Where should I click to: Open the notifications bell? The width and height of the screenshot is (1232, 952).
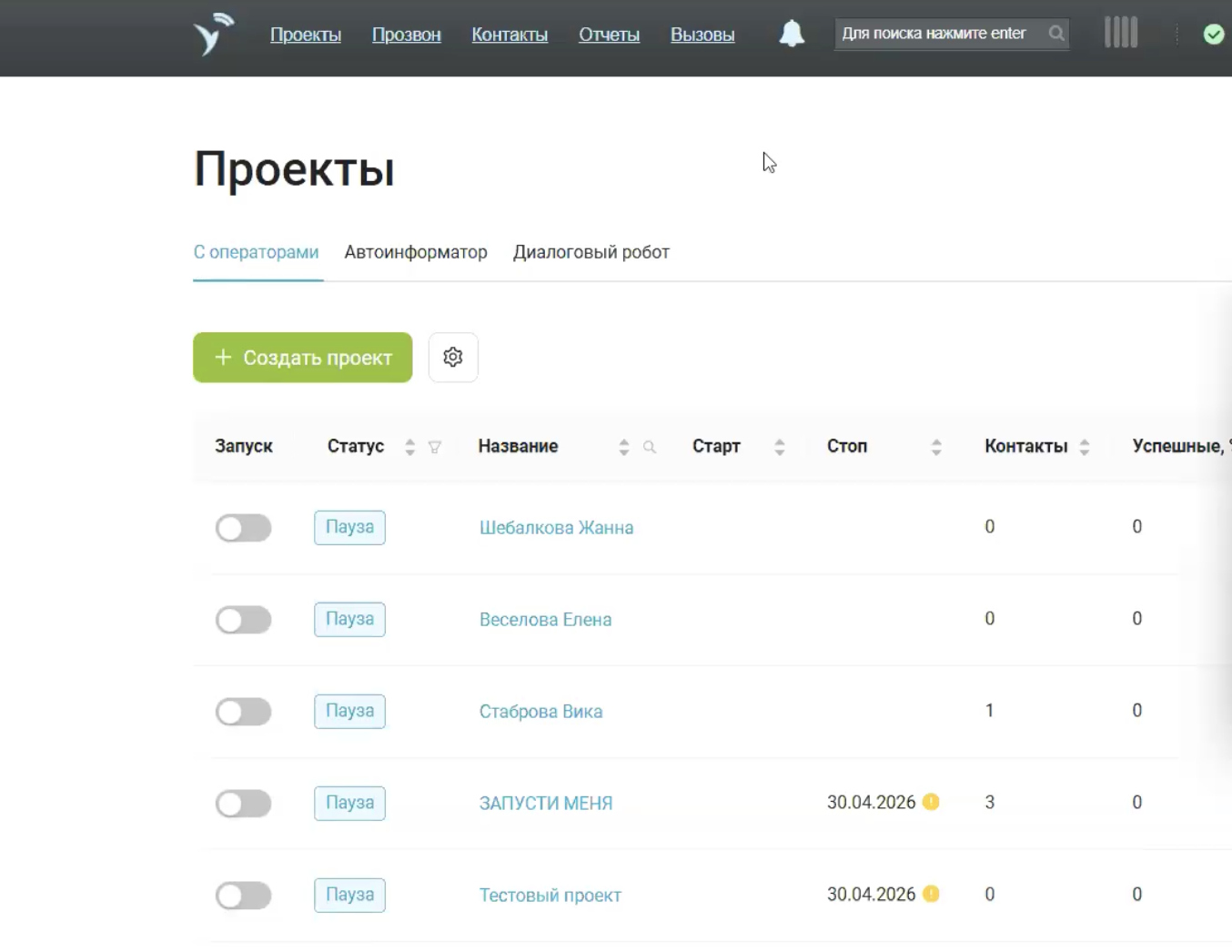(792, 34)
